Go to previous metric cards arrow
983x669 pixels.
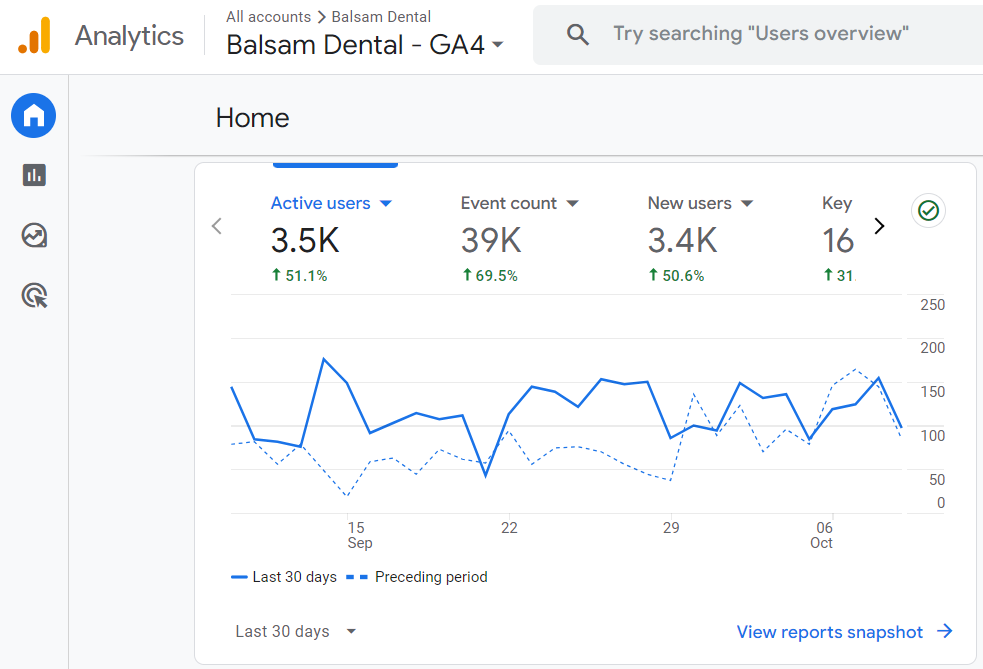217,226
